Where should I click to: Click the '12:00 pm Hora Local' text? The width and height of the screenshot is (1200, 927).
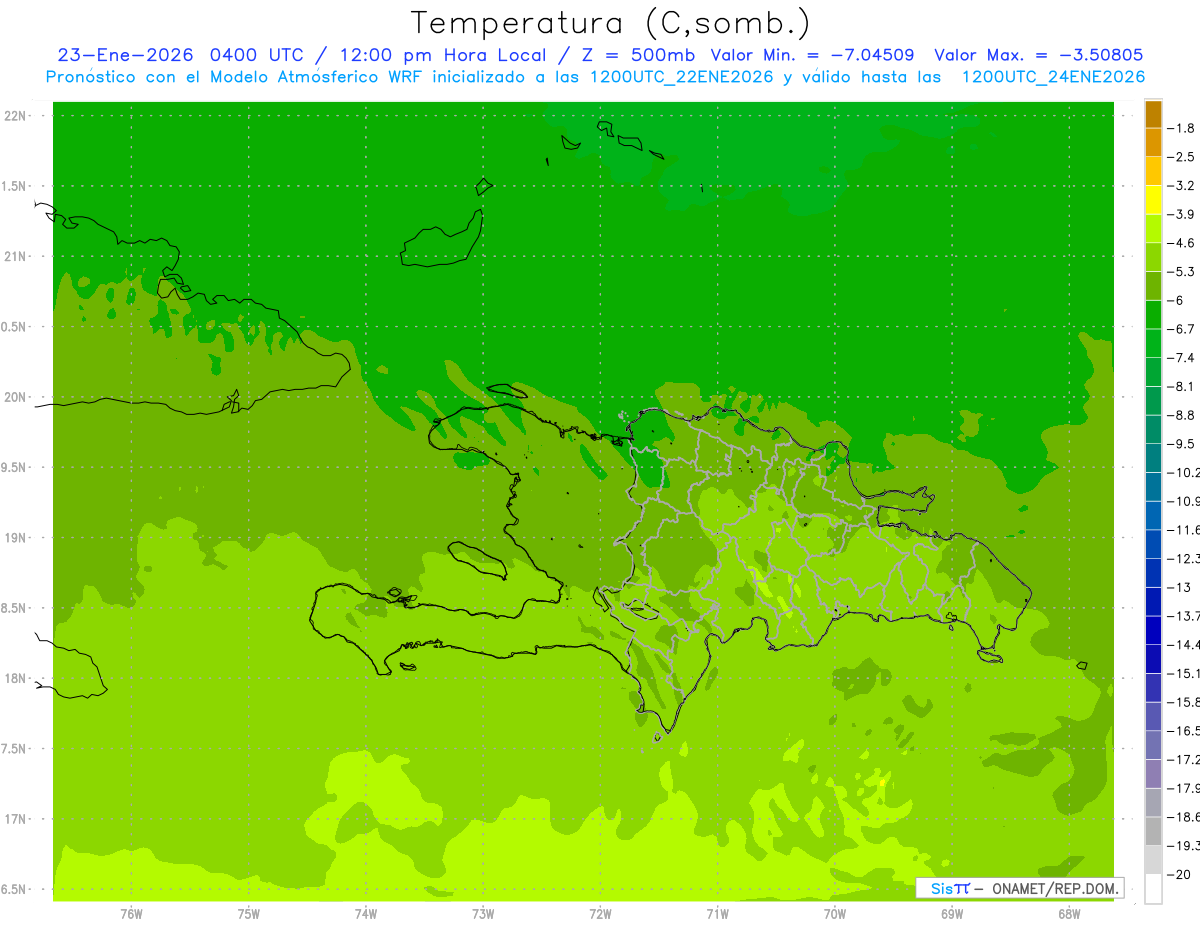(442, 55)
